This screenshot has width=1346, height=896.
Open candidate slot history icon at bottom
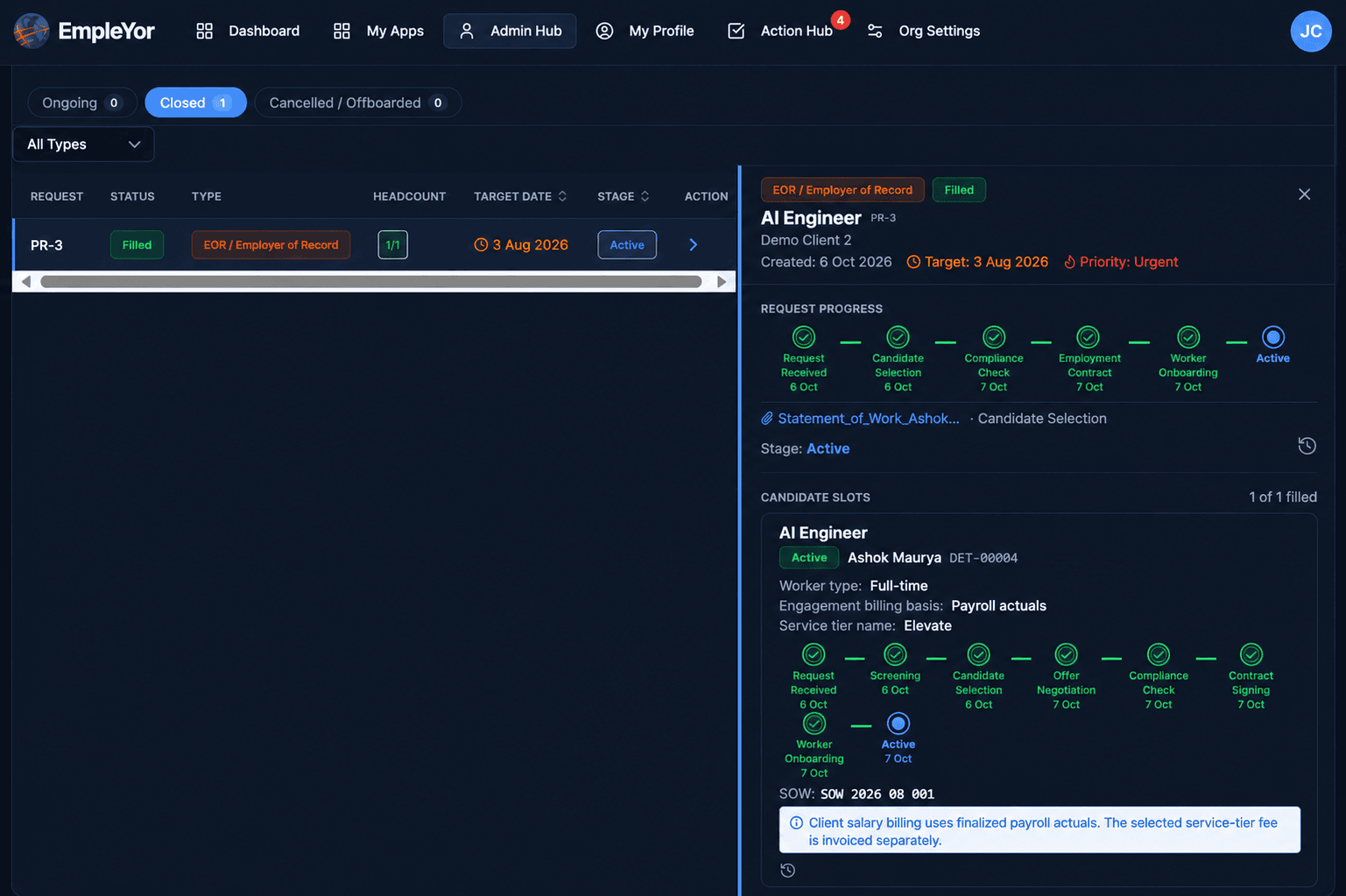787,871
